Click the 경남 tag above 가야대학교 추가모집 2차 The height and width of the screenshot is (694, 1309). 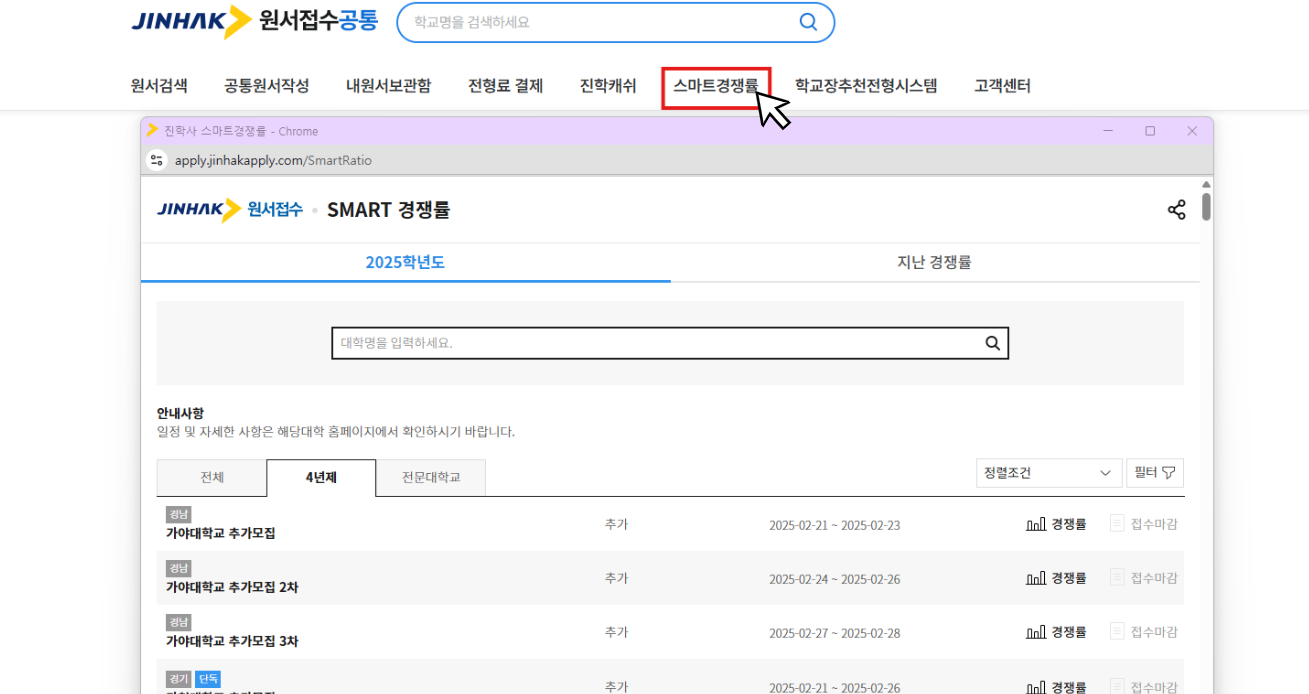179,568
